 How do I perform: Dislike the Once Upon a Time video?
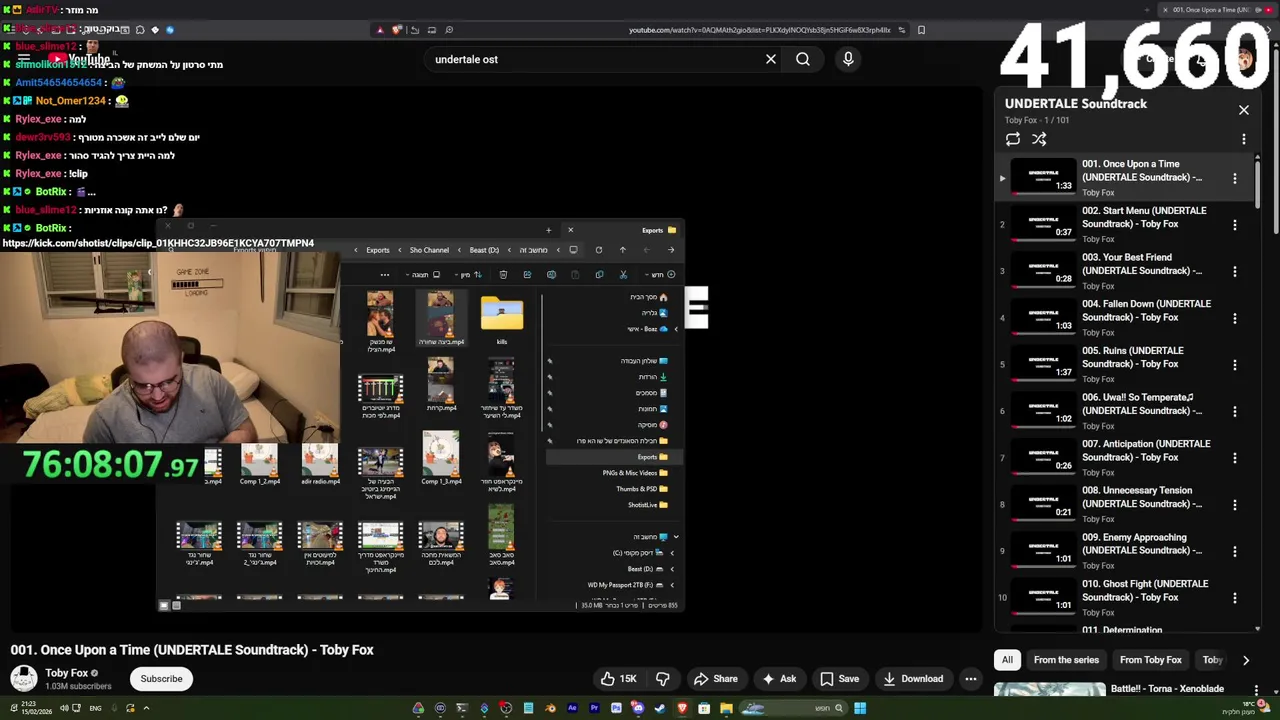[662, 679]
